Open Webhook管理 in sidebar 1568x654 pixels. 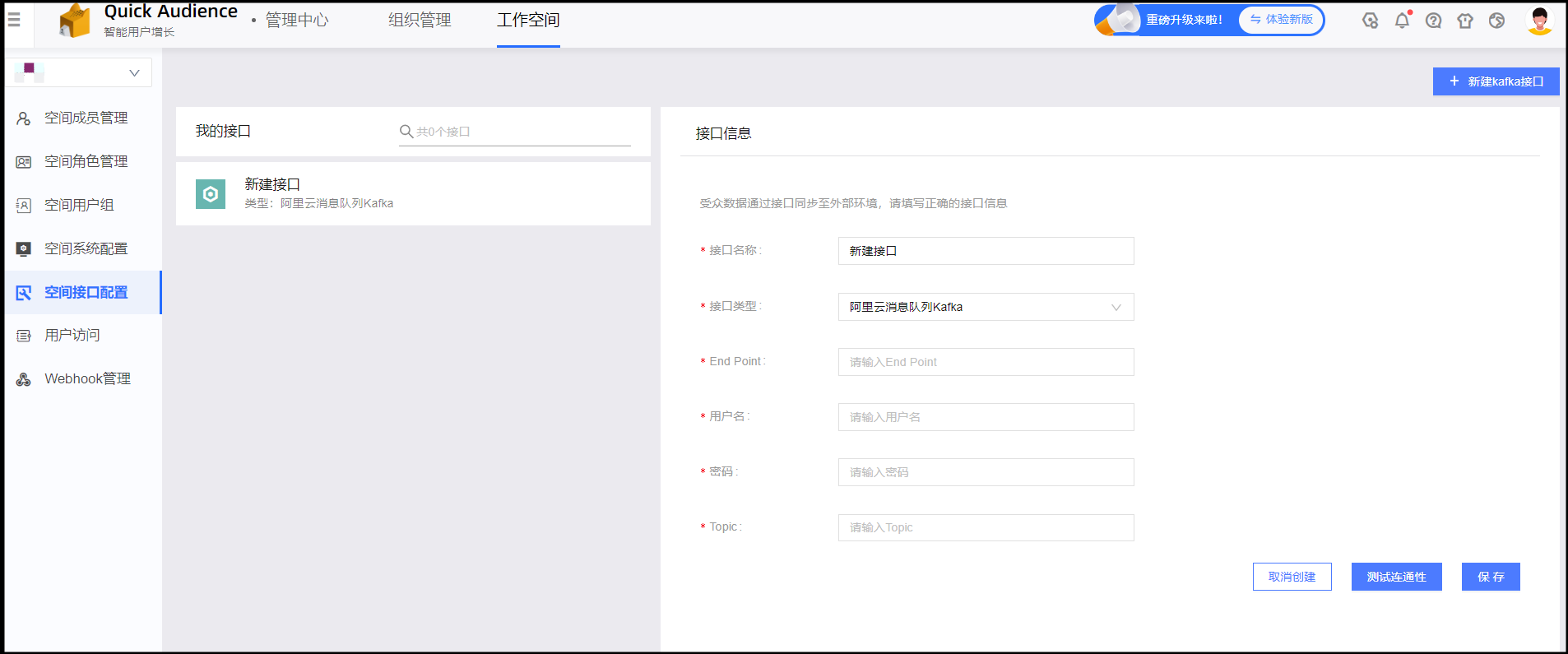pos(87,379)
